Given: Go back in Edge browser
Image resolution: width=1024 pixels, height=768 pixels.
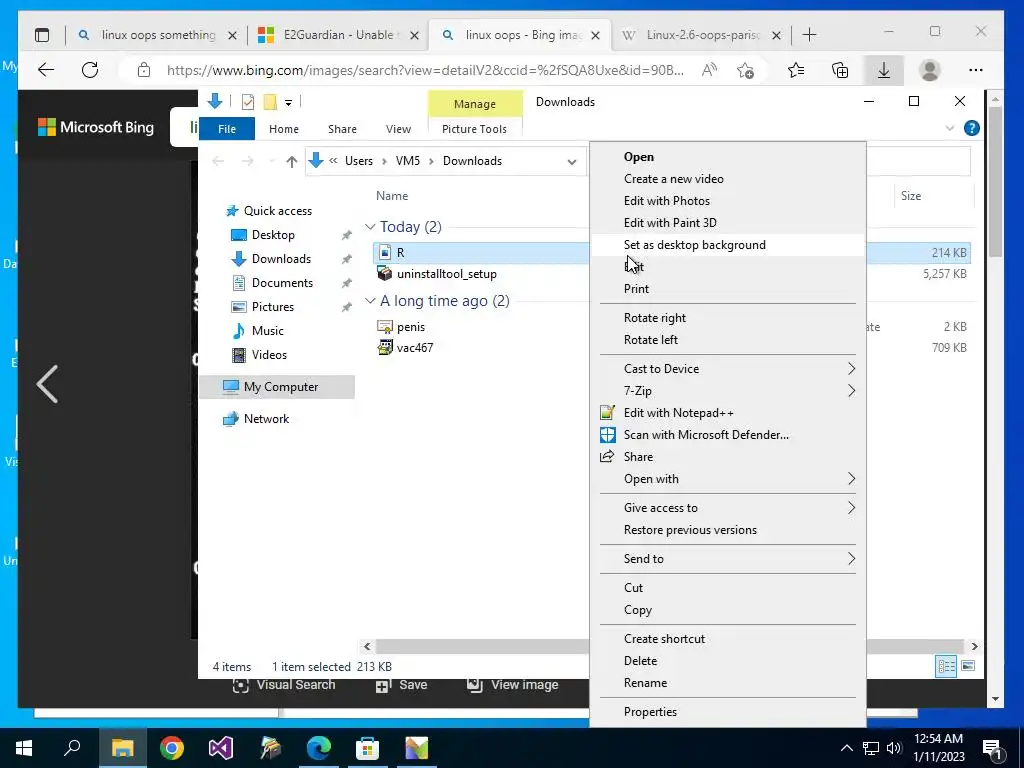Looking at the screenshot, I should tap(46, 70).
